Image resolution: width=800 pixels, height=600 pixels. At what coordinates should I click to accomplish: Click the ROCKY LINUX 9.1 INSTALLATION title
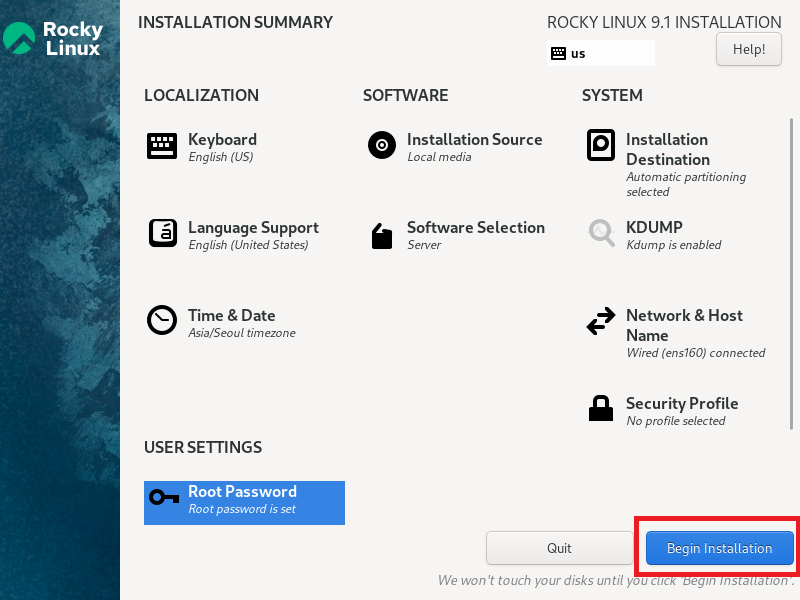pyautogui.click(x=664, y=22)
